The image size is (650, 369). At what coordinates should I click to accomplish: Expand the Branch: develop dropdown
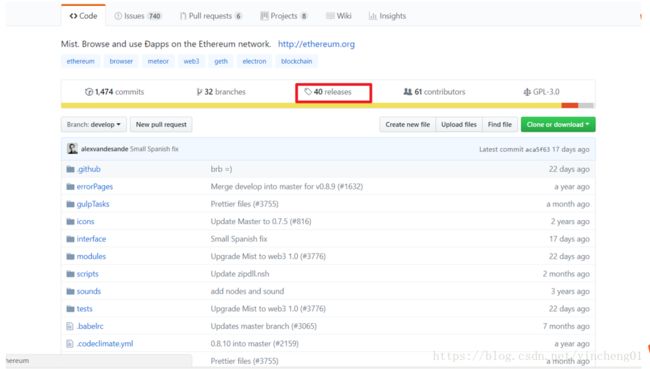(x=94, y=124)
